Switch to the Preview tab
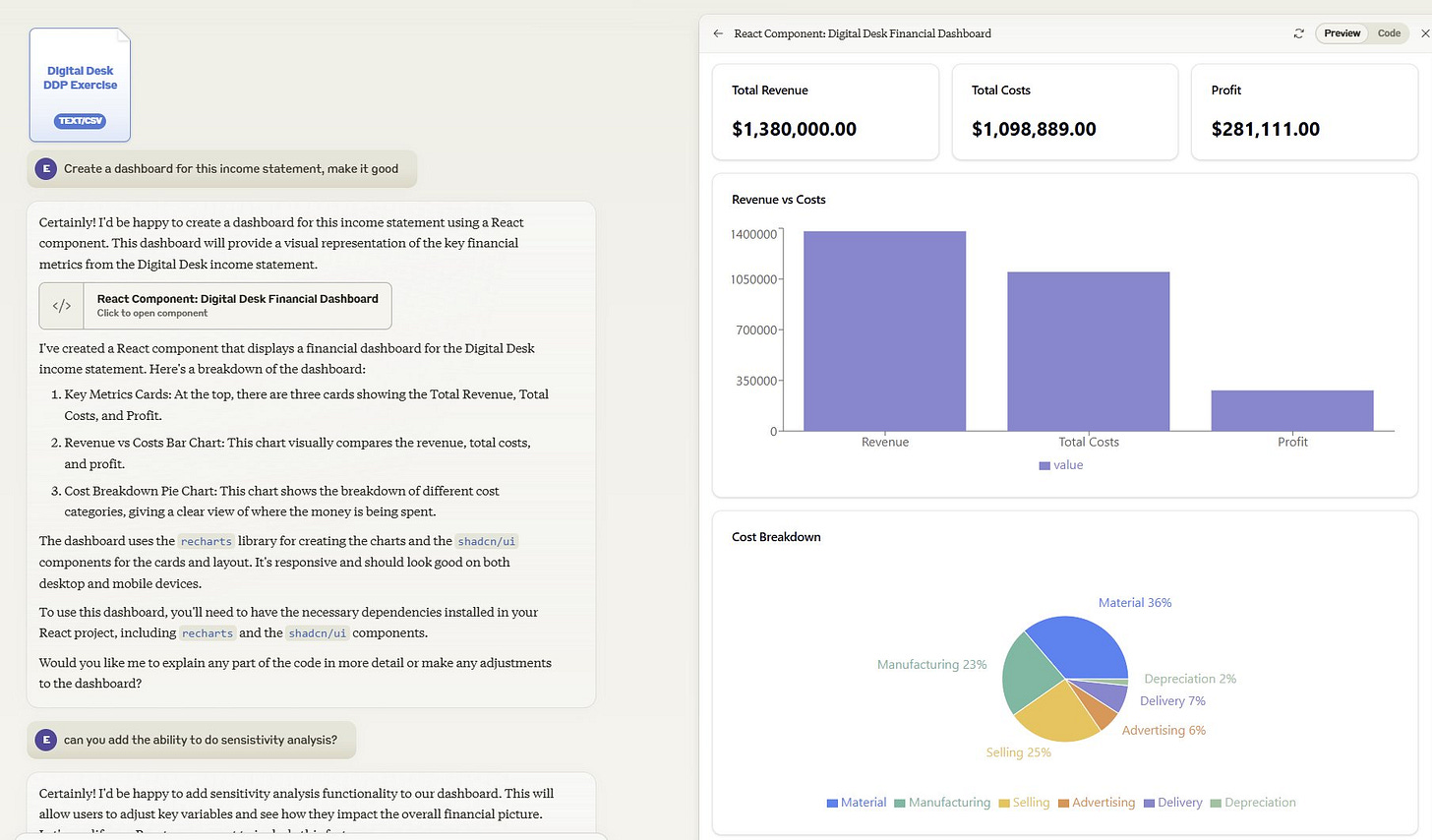1432x840 pixels. (x=1342, y=33)
